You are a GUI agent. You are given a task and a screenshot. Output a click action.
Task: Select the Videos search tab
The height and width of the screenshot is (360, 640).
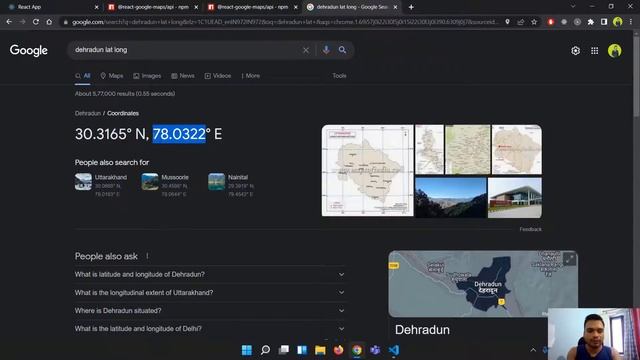tap(218, 76)
